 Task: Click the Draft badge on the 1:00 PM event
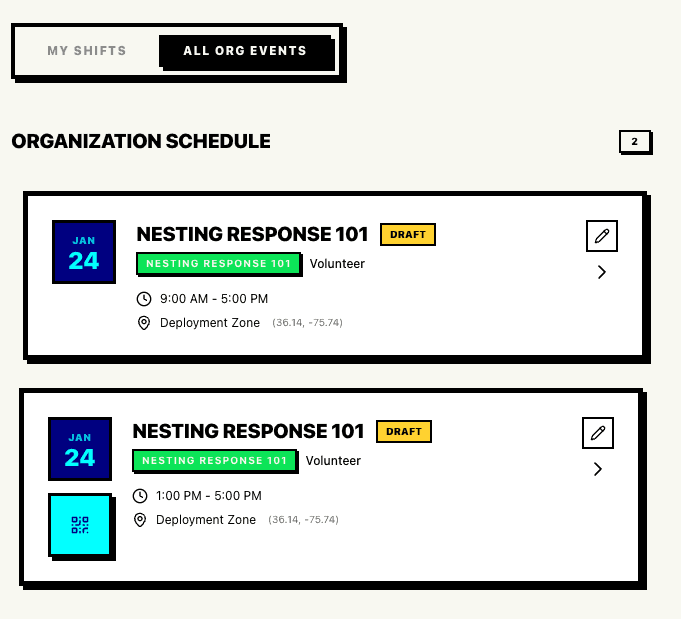tap(404, 432)
